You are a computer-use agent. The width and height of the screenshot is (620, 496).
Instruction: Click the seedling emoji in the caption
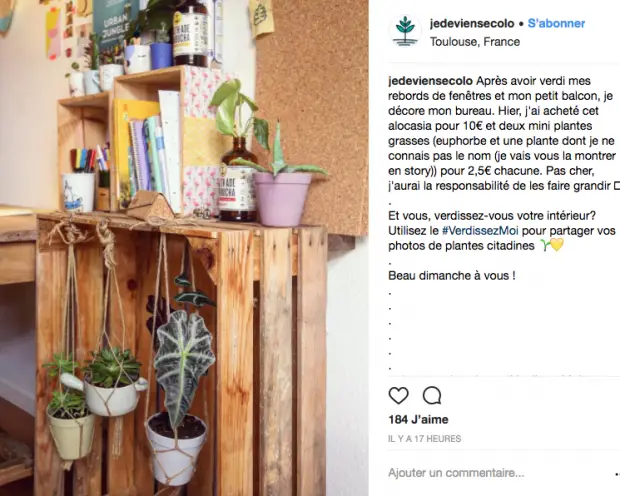545,246
